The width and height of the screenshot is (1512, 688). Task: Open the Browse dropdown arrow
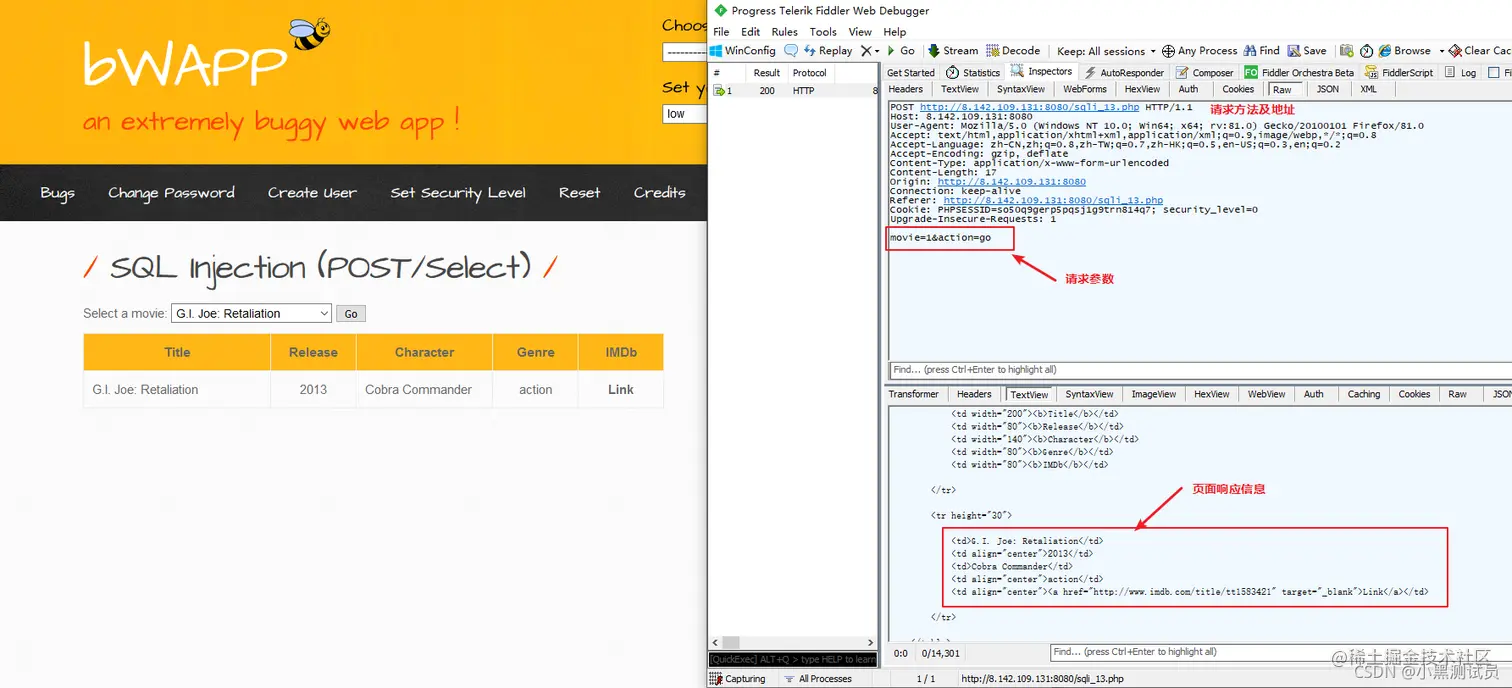click(x=1441, y=50)
